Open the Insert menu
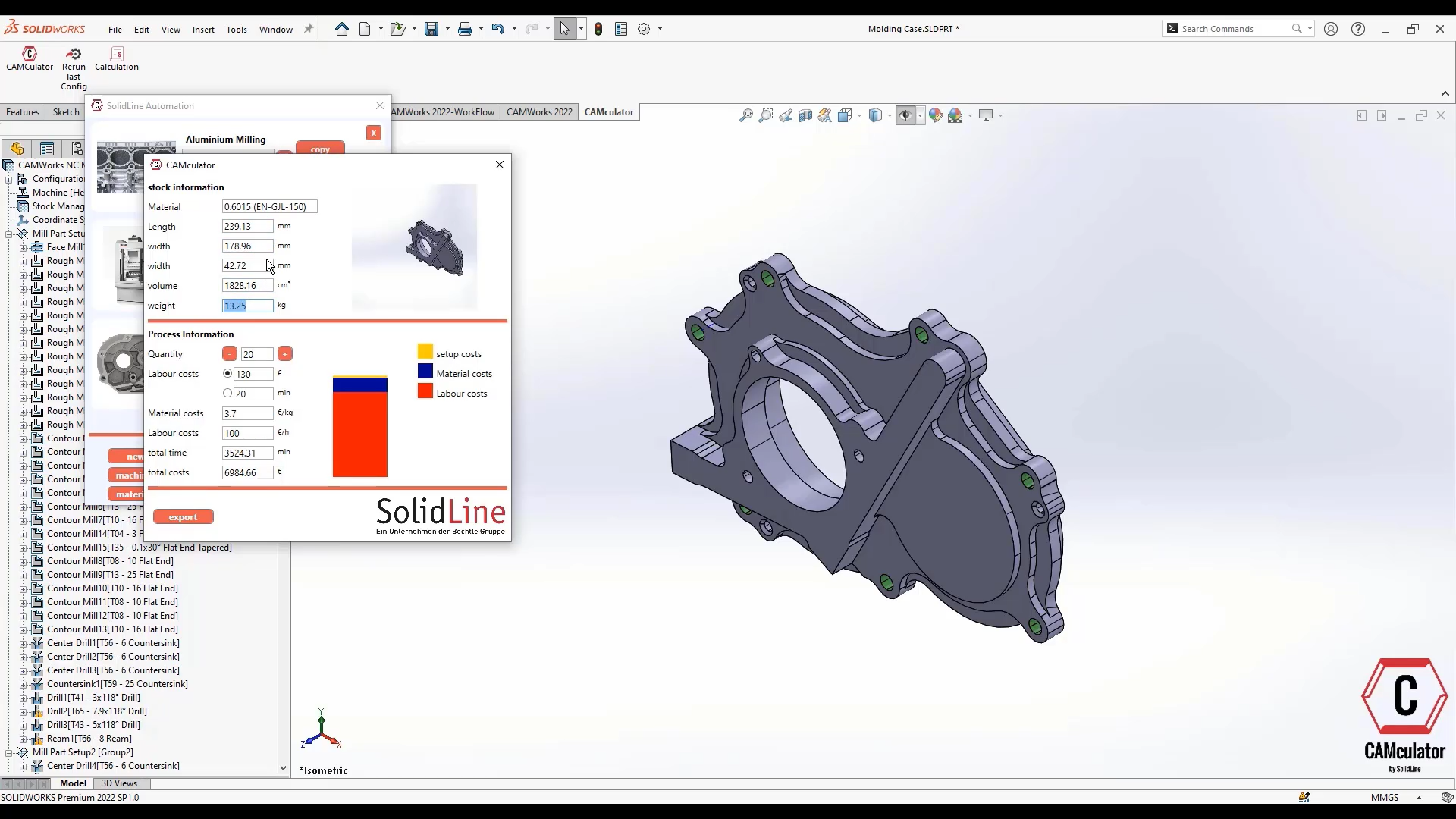 (x=203, y=30)
